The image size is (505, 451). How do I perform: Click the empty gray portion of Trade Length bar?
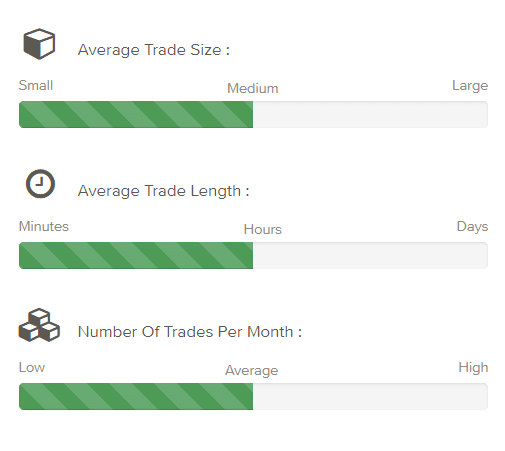(370, 255)
